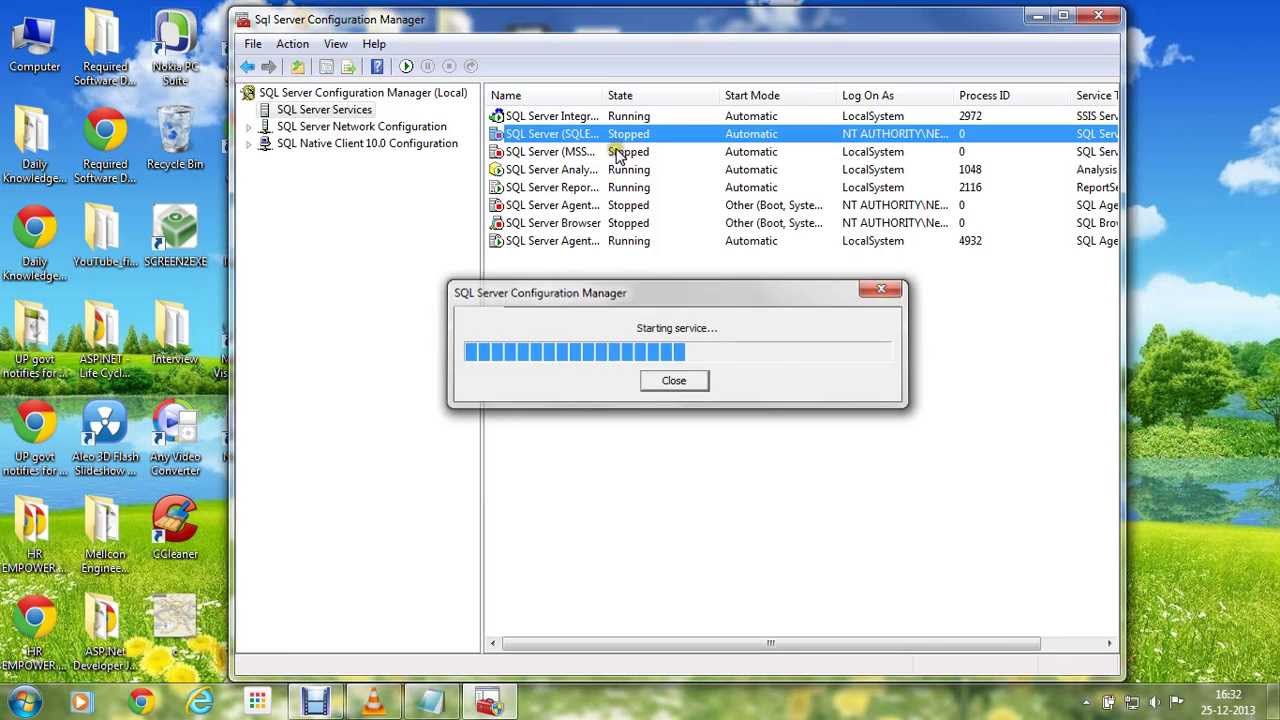Click the horizontal scrollbar thumb in services list
Image resolution: width=1280 pixels, height=720 pixels.
pyautogui.click(x=771, y=644)
